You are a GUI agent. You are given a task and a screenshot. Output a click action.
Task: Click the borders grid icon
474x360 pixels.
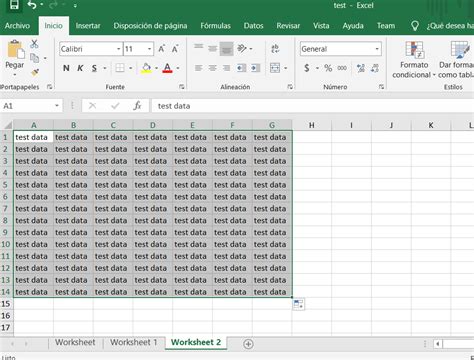120,68
